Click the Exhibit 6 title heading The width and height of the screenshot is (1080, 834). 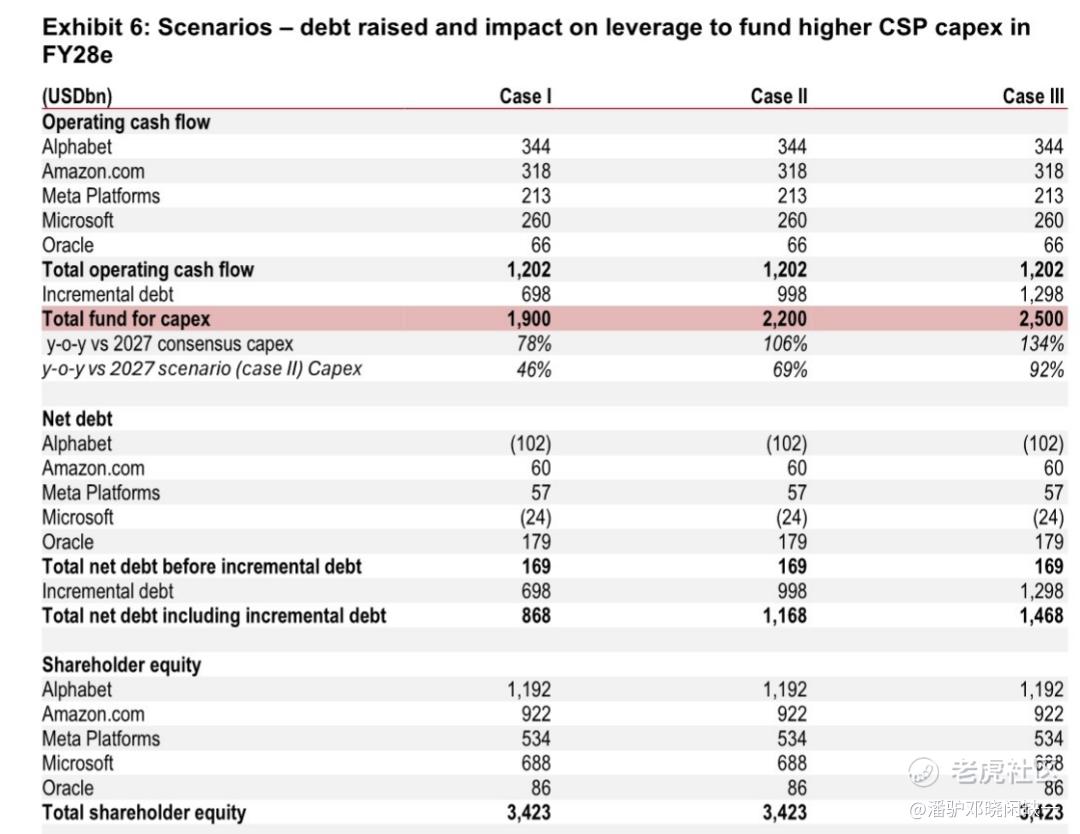536,41
